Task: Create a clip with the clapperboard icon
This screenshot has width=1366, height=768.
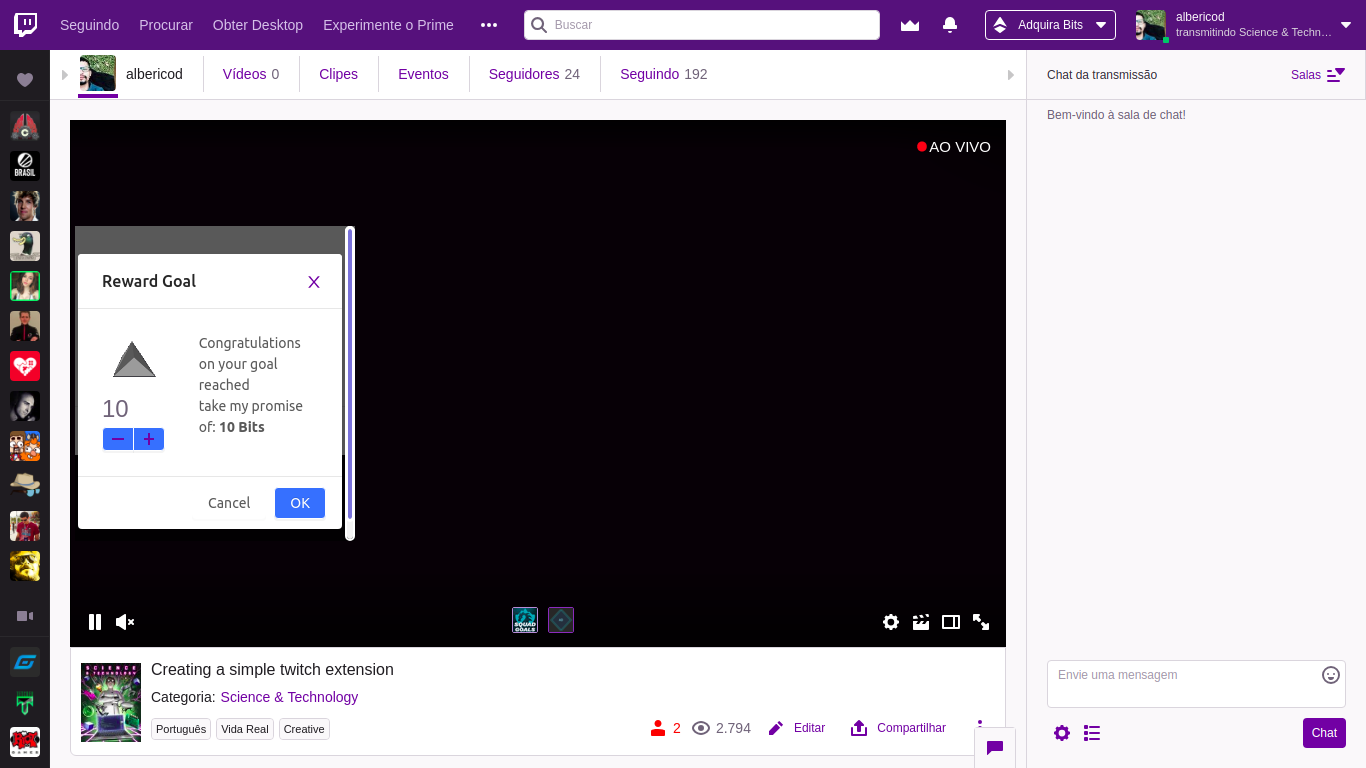Action: [x=921, y=622]
